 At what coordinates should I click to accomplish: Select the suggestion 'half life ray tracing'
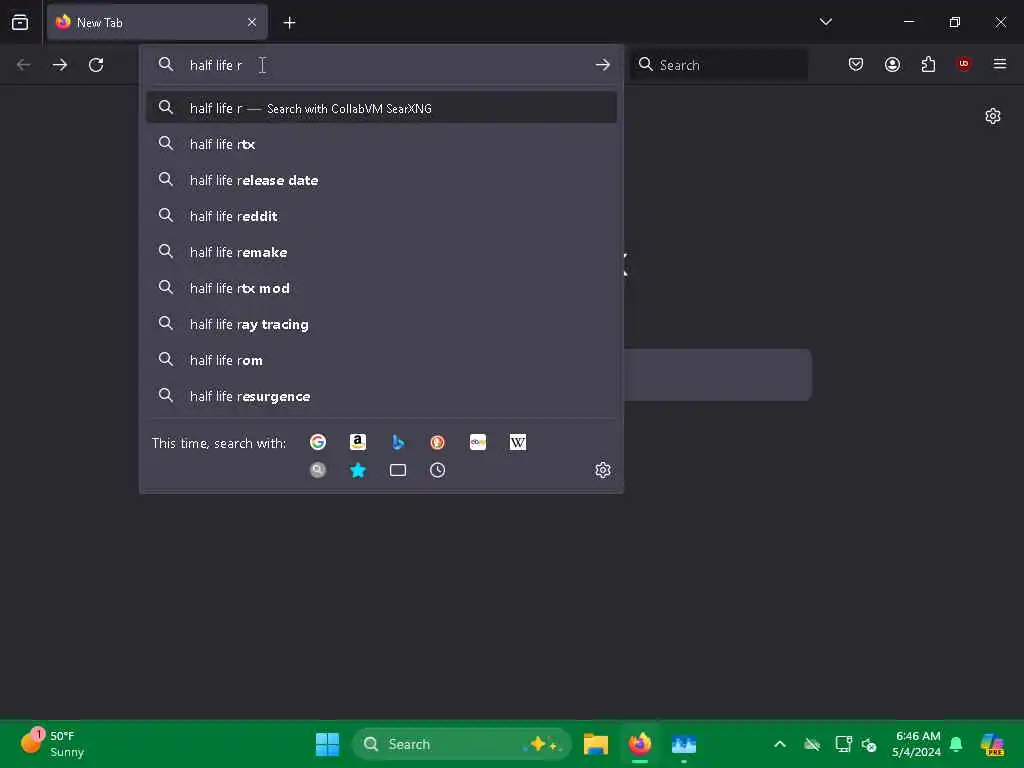coord(381,324)
